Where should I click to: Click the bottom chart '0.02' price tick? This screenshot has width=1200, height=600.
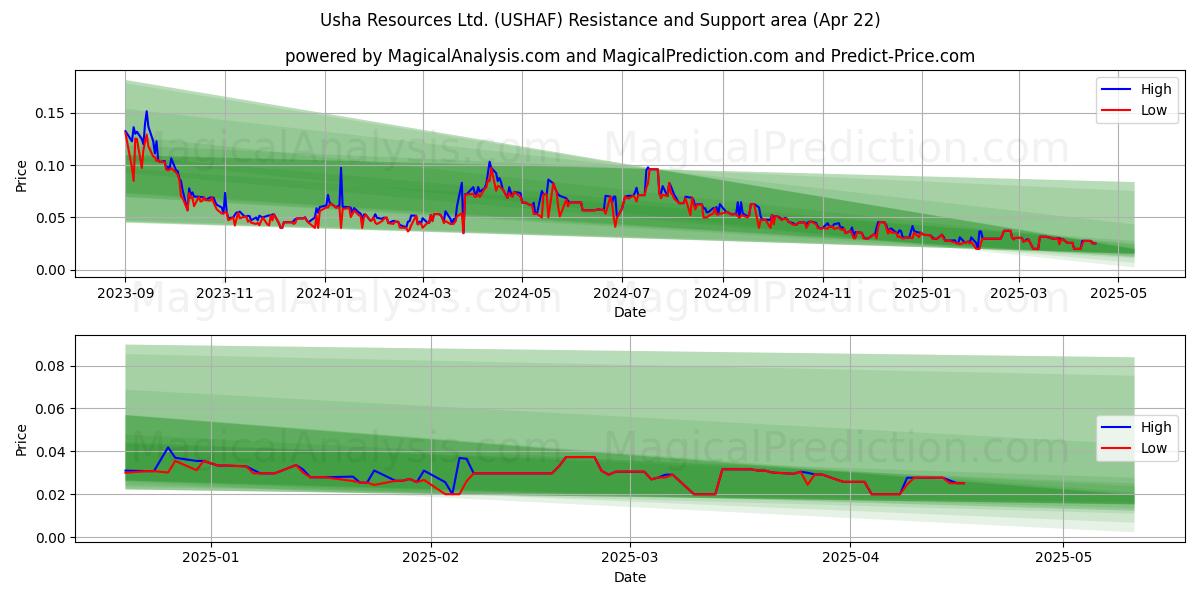(52, 495)
